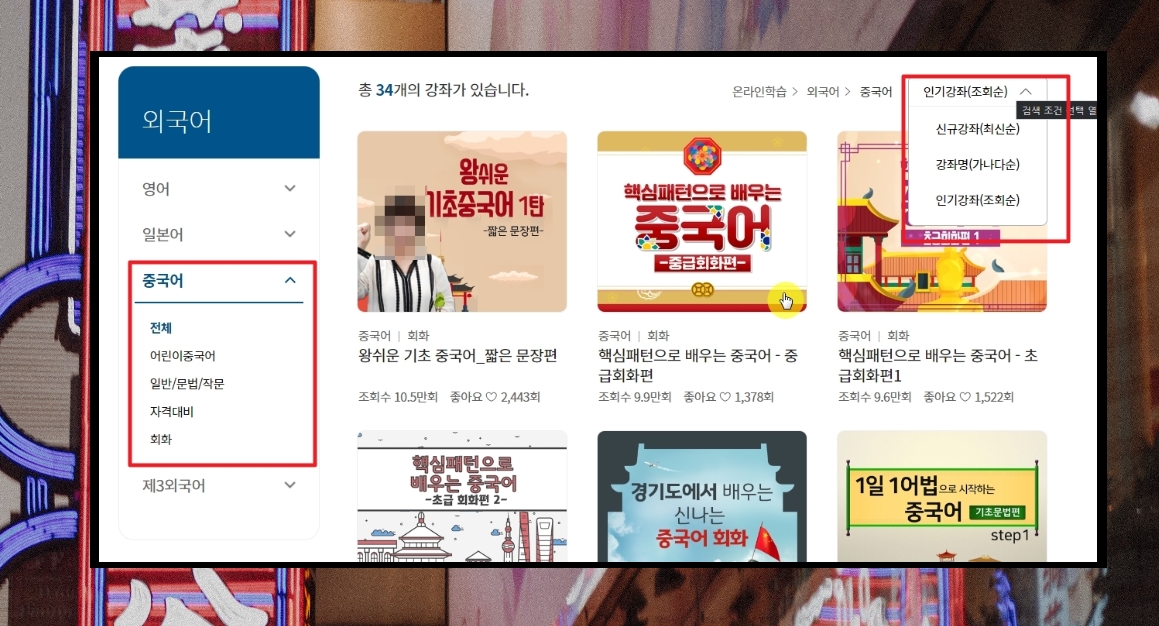
Task: Open 핵심패턴 중급회화편 thumbnail
Action: pyautogui.click(x=702, y=222)
